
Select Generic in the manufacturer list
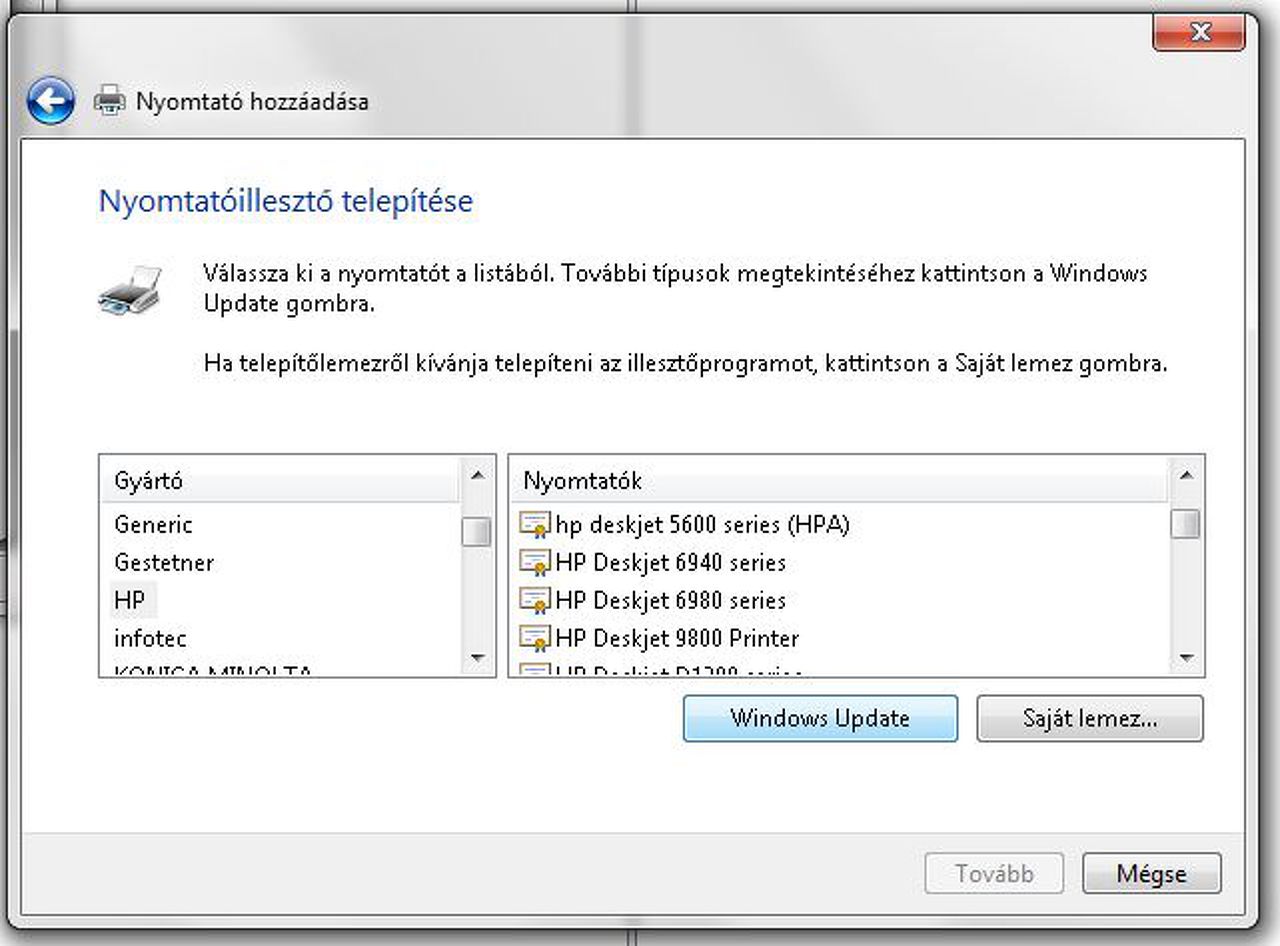153,524
